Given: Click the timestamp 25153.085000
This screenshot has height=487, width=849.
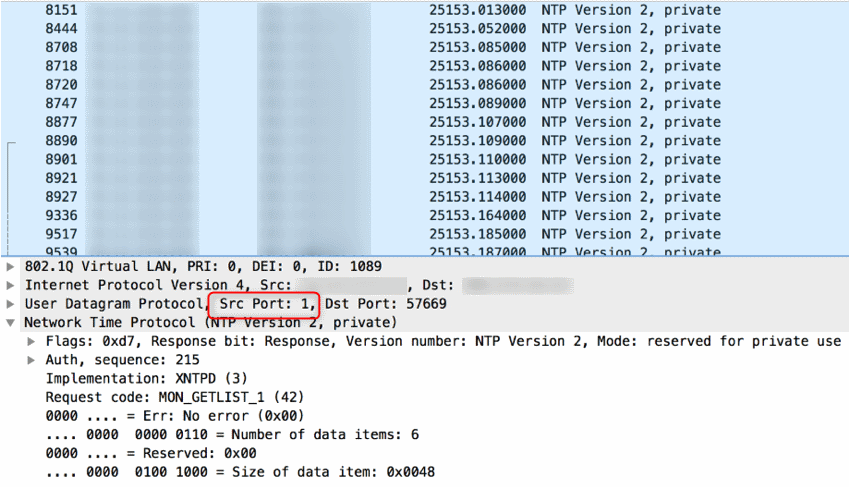Looking at the screenshot, I should pos(478,48).
